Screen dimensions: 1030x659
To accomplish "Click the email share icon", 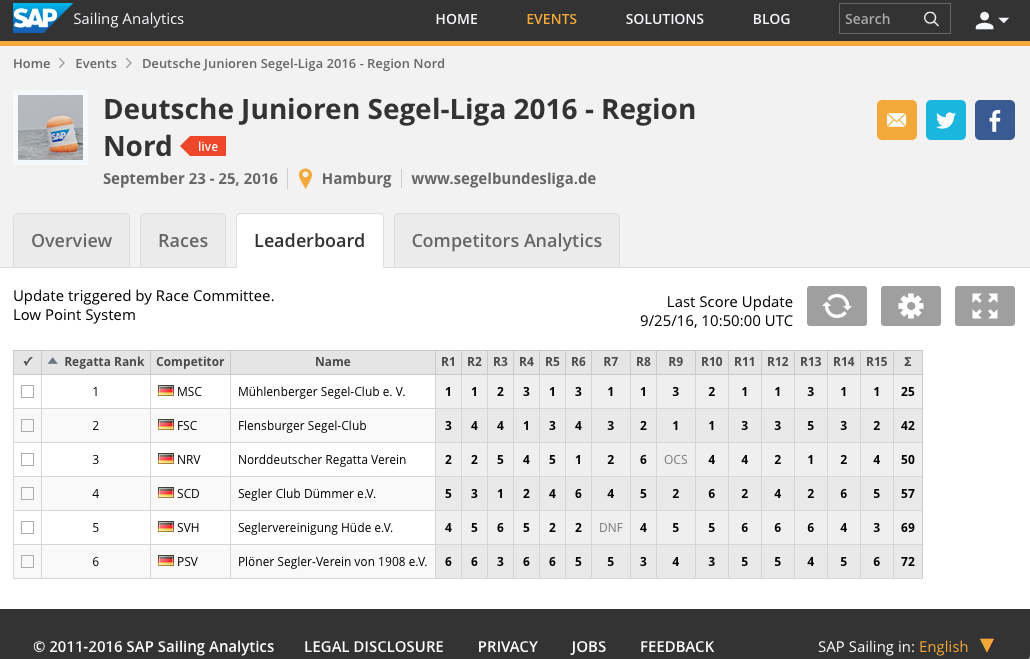I will click(x=897, y=120).
